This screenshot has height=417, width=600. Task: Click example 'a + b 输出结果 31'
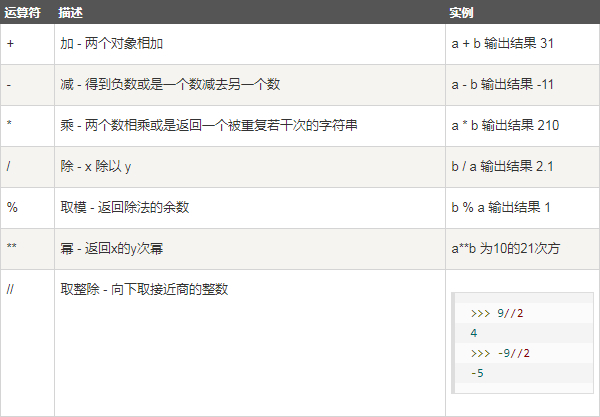[503, 44]
